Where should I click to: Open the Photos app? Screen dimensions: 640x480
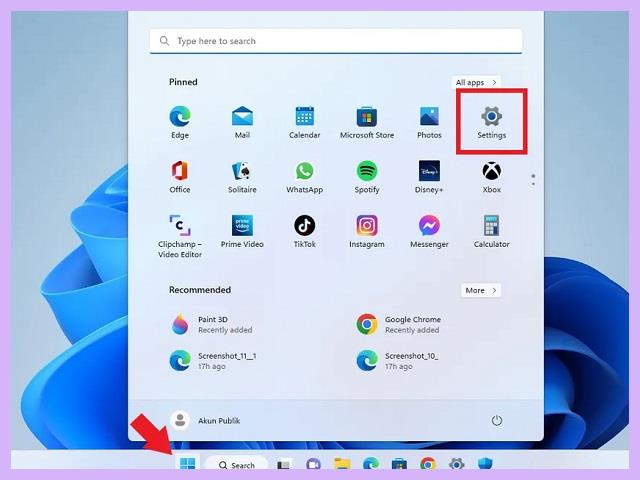pyautogui.click(x=429, y=122)
